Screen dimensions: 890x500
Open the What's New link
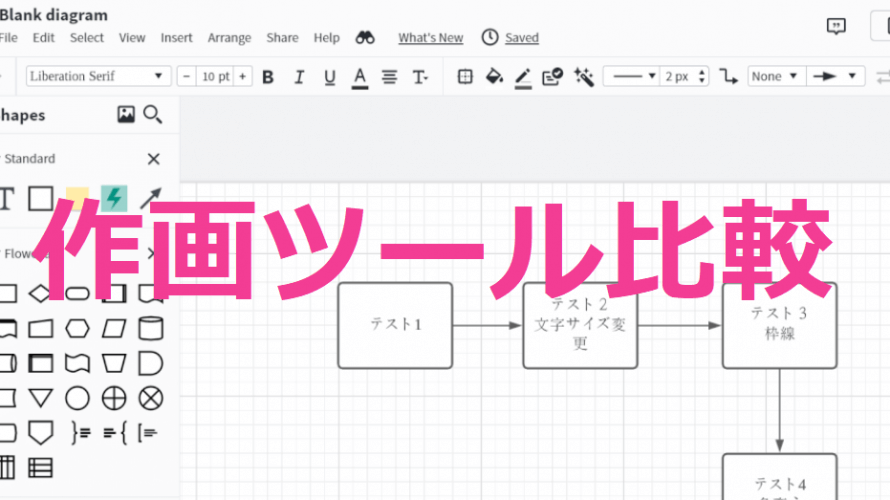[x=430, y=37]
